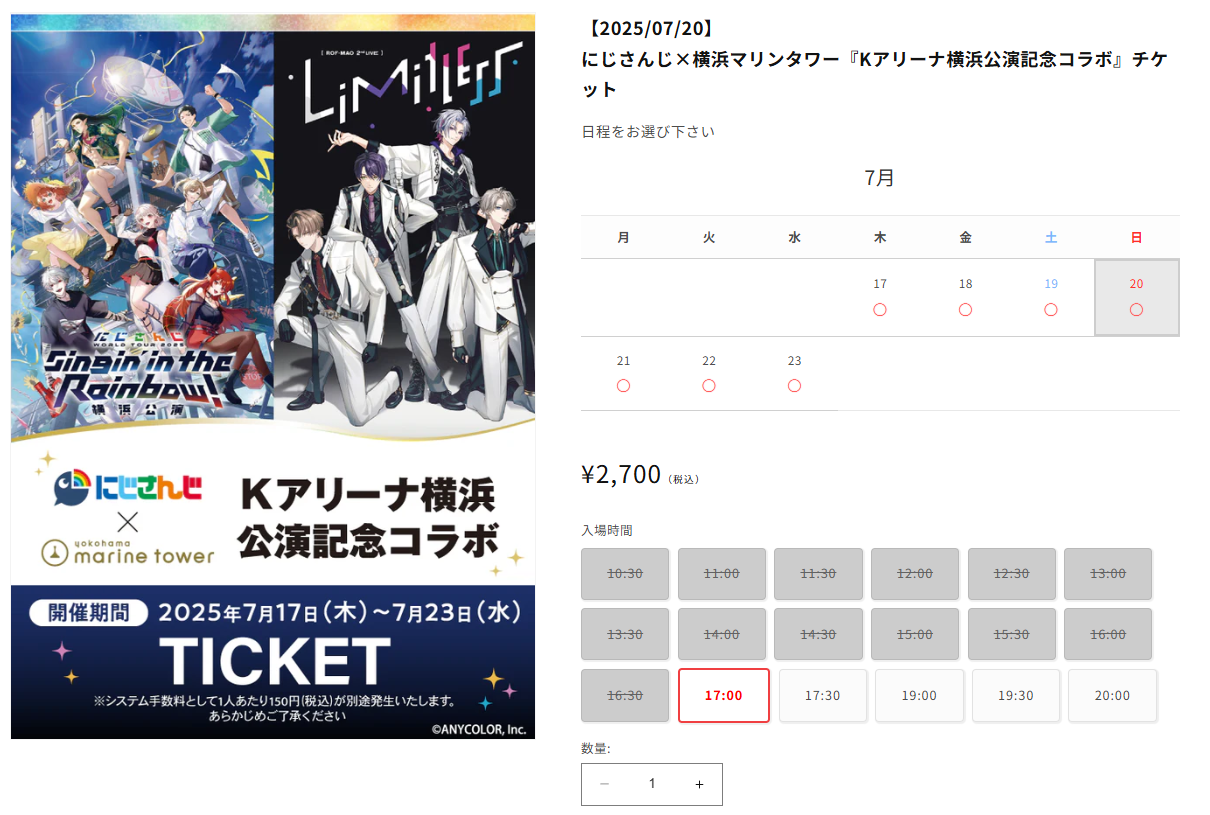Select the 17:00 entry time
Viewport: 1210px width, 815px height.
[x=724, y=695]
